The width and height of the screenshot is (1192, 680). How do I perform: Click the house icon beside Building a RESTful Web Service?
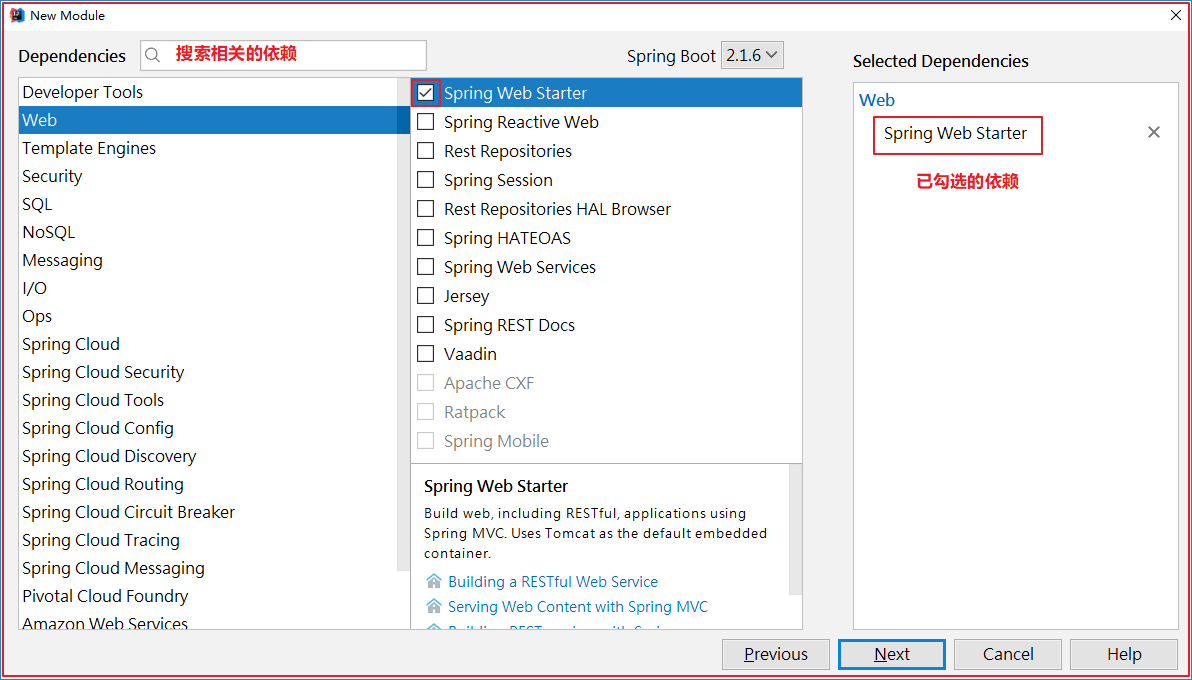click(x=433, y=582)
